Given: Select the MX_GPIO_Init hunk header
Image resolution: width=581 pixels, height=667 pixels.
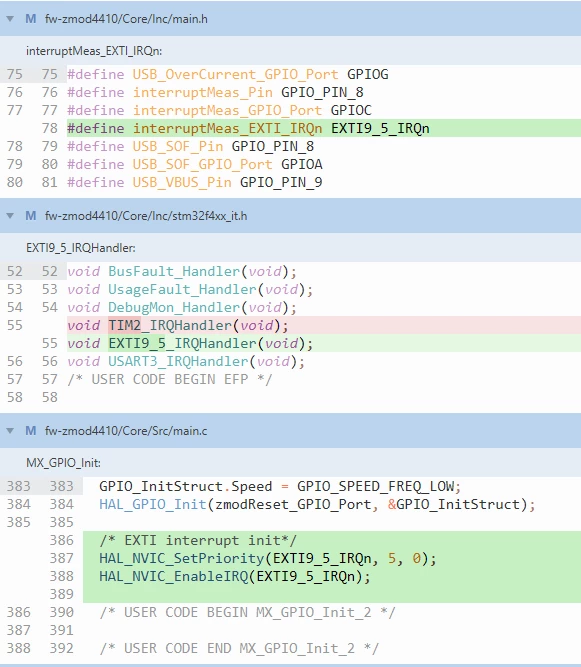Looking at the screenshot, I should 63,463.
